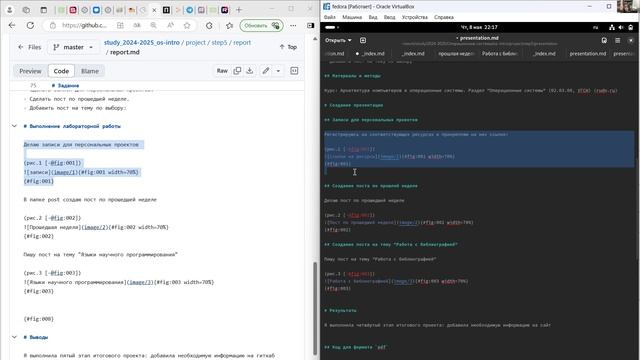Screen dimensions: 640x360
Task: Open the read aloud icon
Action: tap(170, 25)
